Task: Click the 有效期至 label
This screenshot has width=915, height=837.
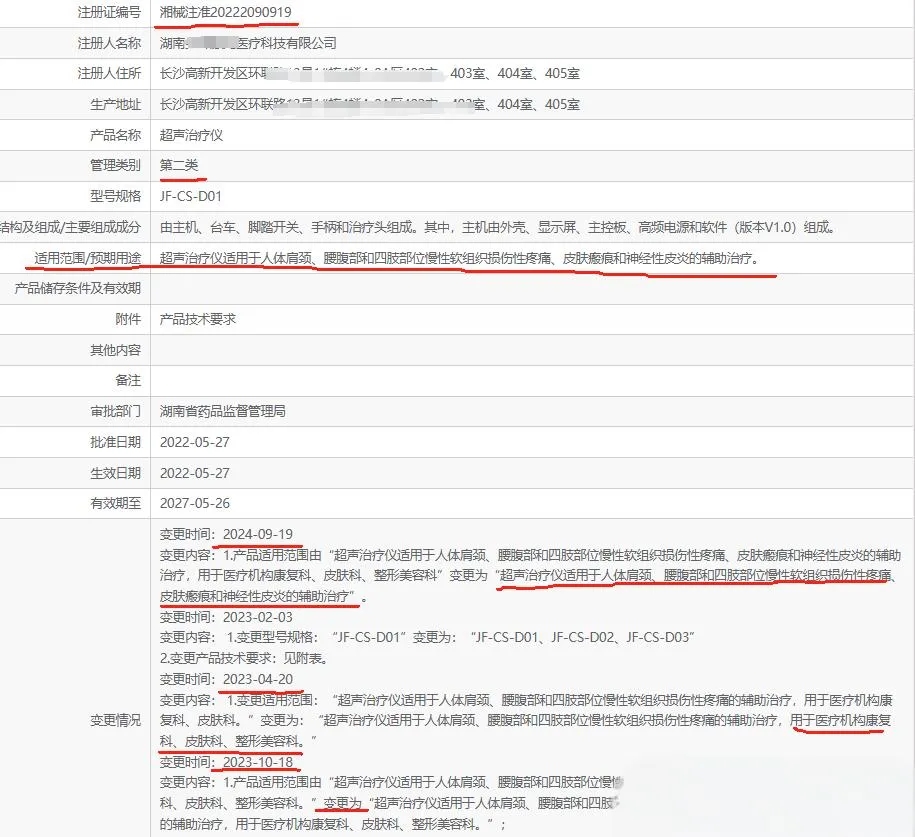Action: pyautogui.click(x=116, y=503)
